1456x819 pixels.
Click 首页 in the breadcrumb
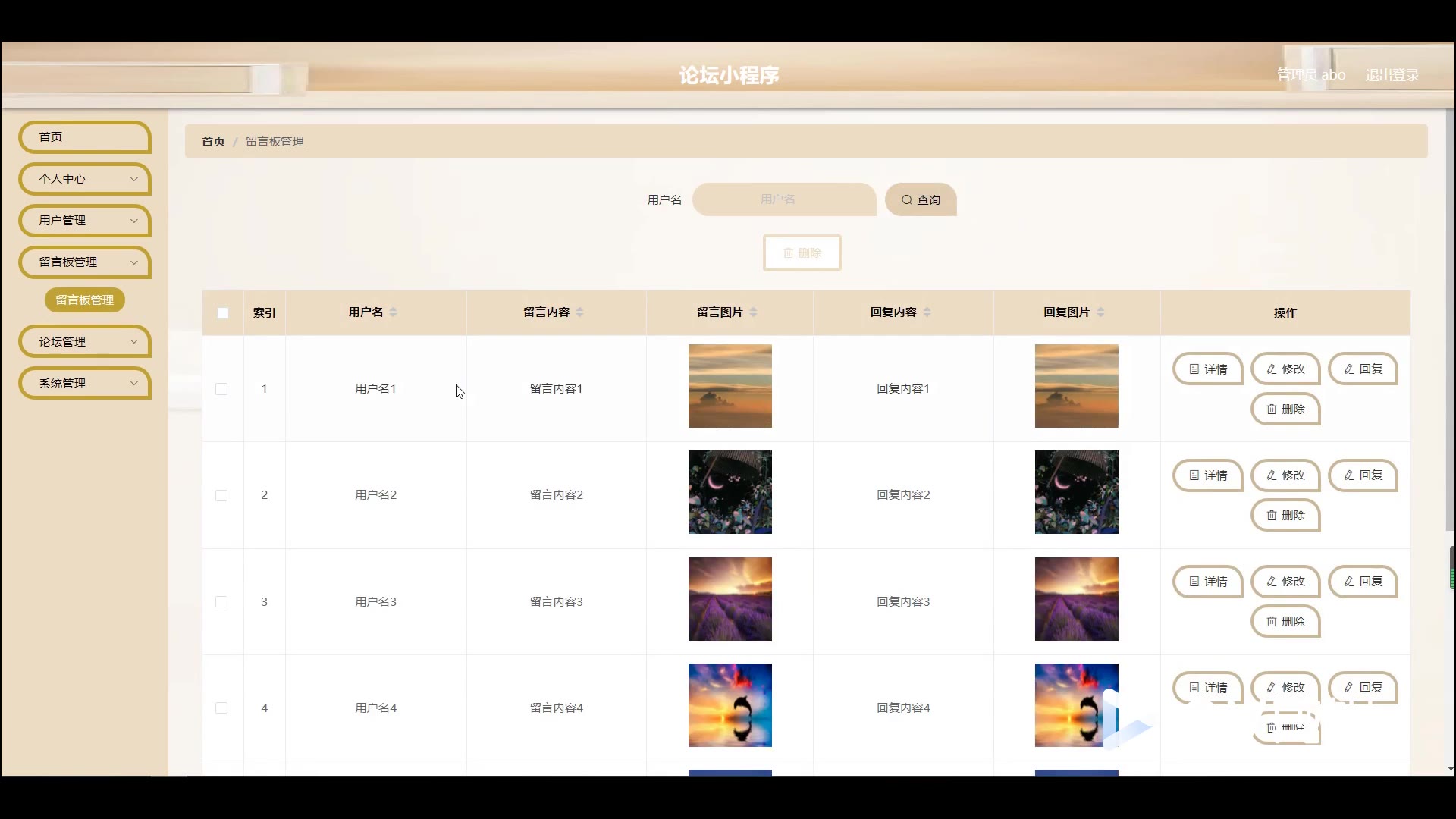(213, 142)
